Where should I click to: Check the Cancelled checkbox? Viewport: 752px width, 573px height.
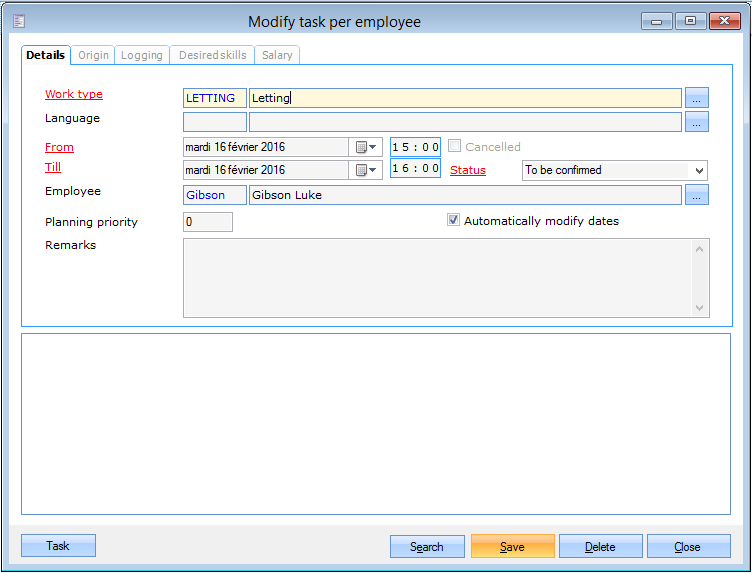(x=455, y=147)
